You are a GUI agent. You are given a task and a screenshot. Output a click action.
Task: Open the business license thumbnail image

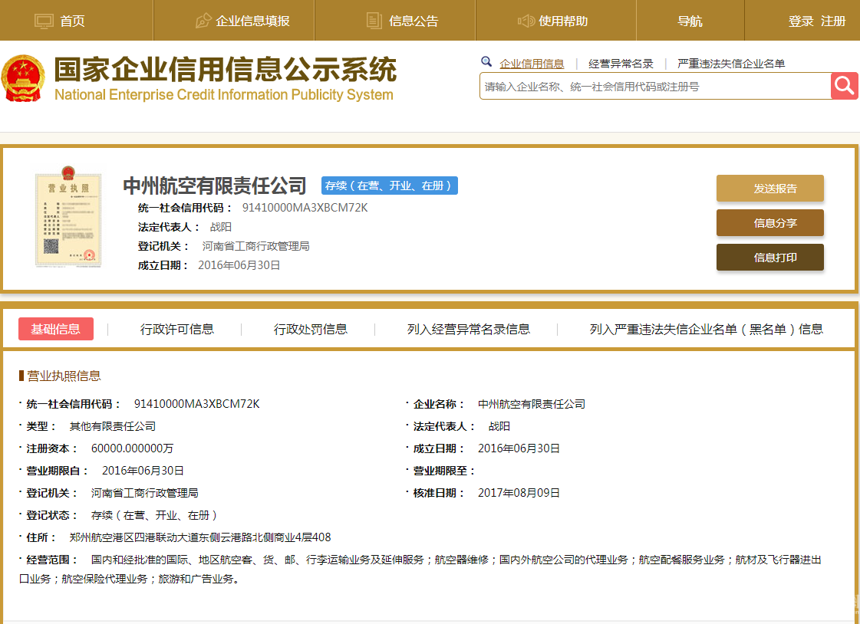tap(68, 217)
